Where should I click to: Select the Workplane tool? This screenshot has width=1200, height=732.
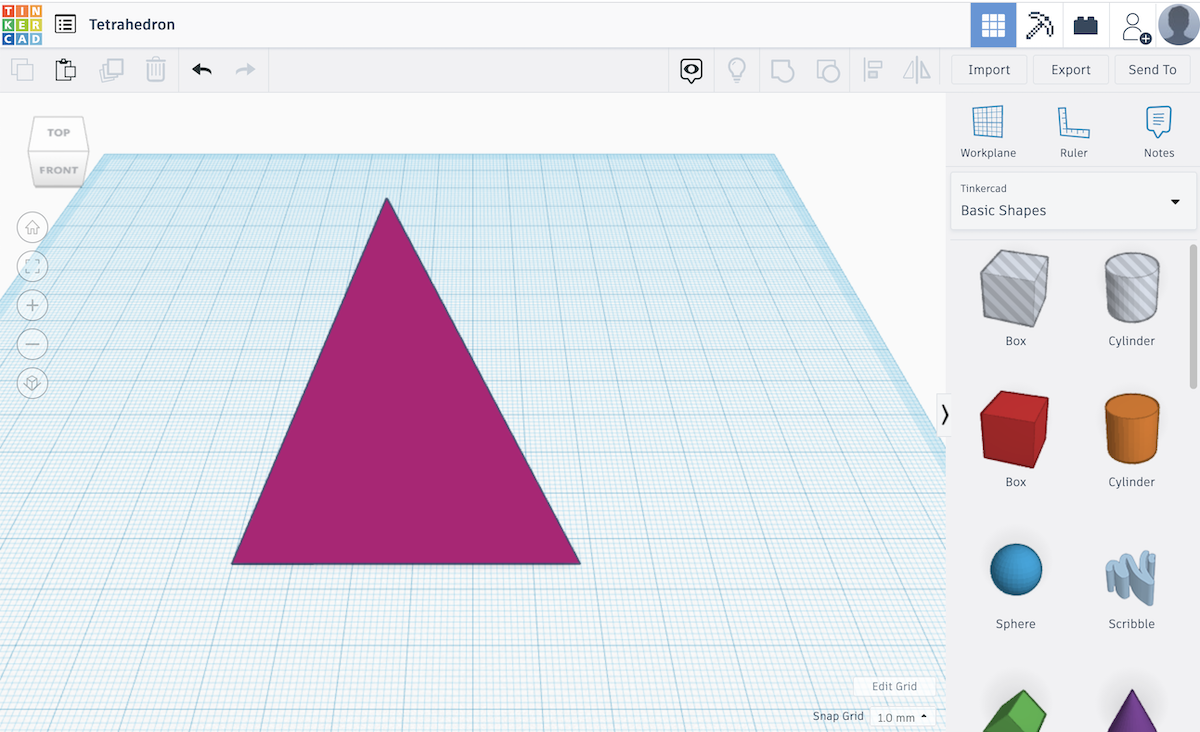click(x=988, y=131)
